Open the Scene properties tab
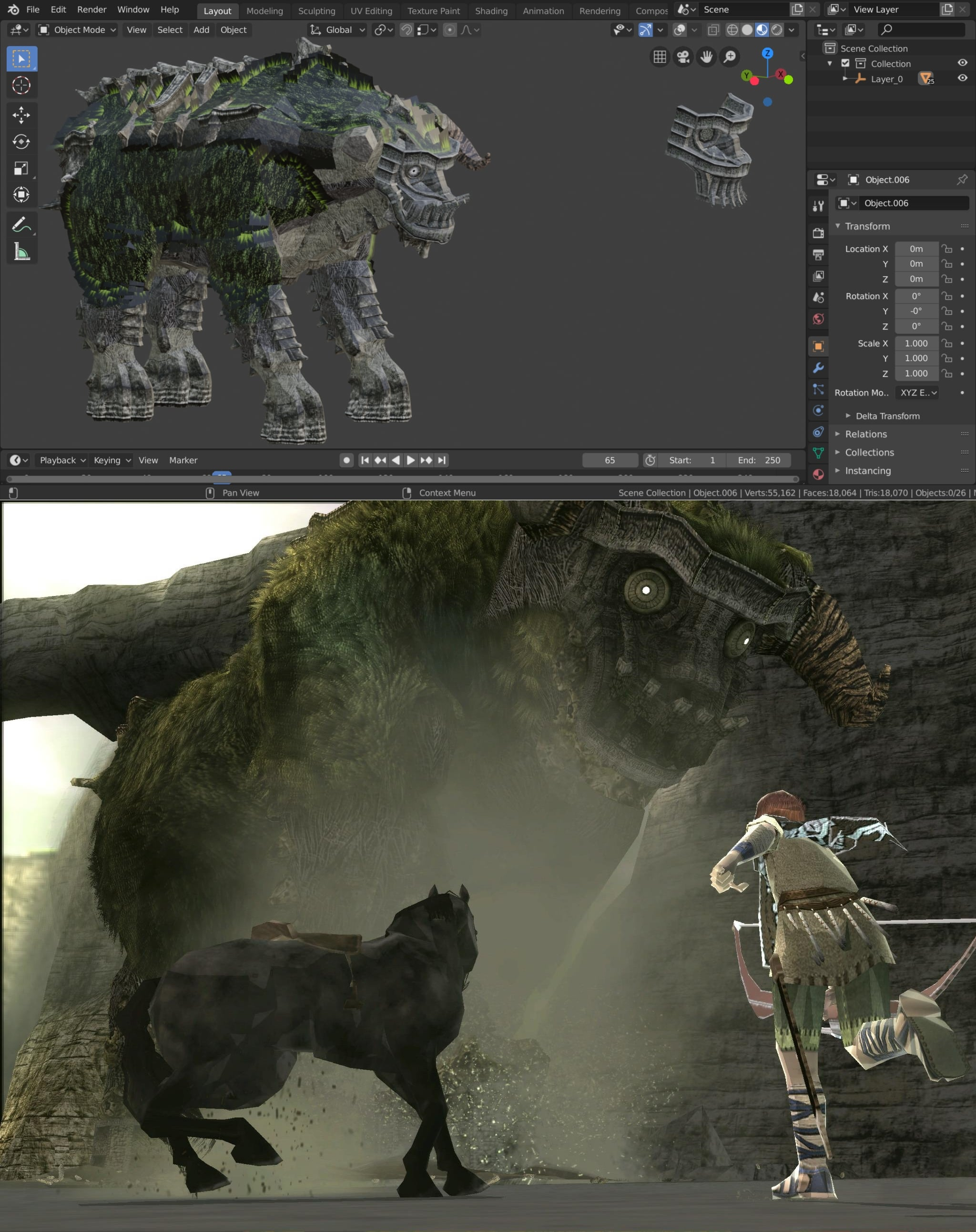The height and width of the screenshot is (1232, 976). pyautogui.click(x=818, y=298)
